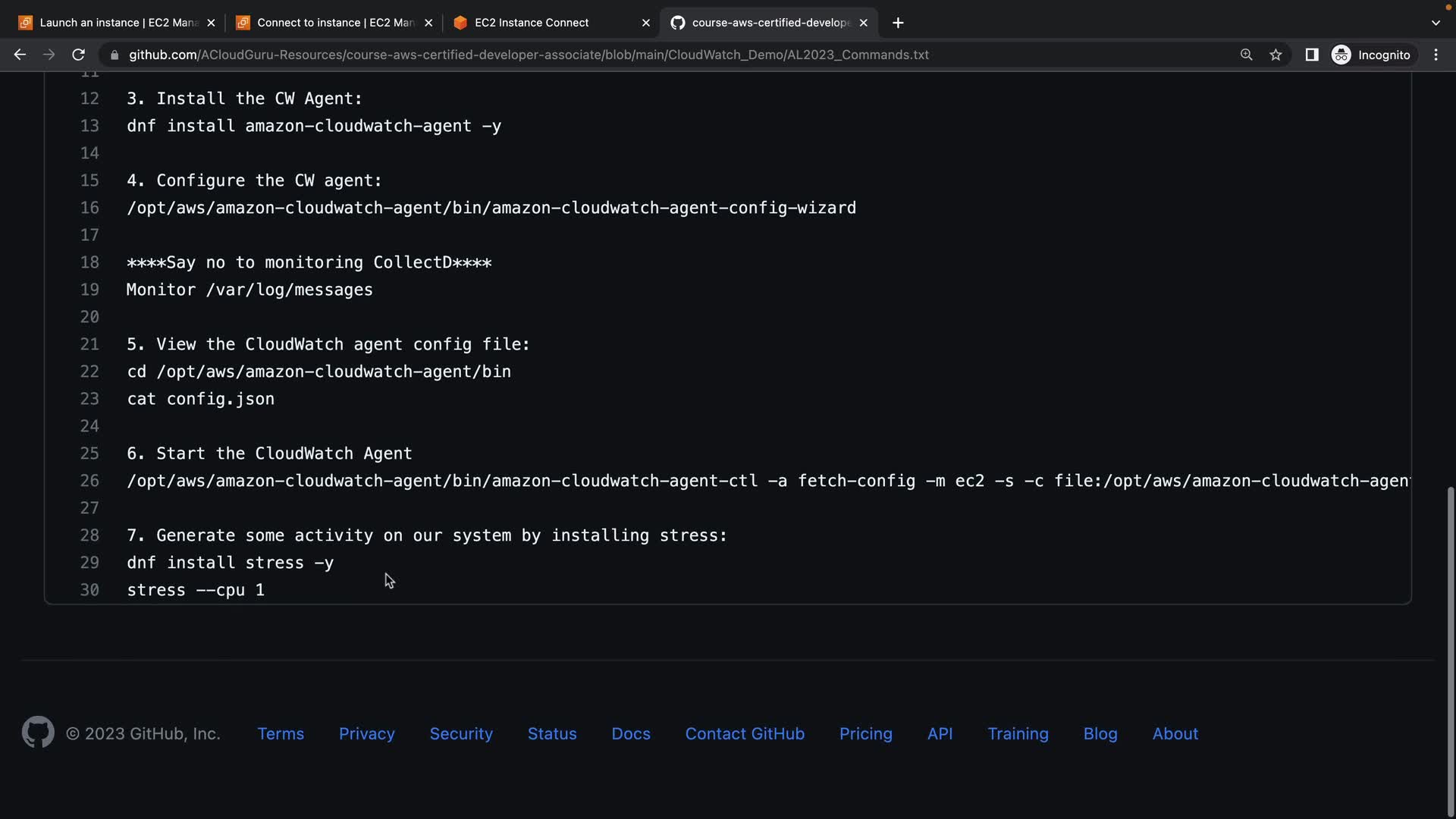Viewport: 1456px width, 819px height.
Task: Expand the tab search chevron
Action: point(1435,23)
